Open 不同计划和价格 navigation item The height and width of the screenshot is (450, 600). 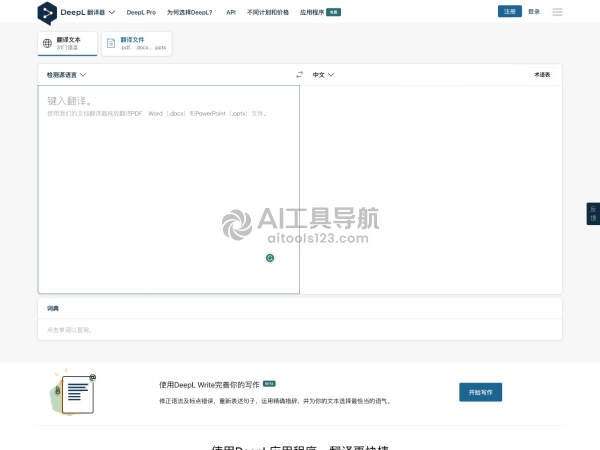pyautogui.click(x=268, y=12)
